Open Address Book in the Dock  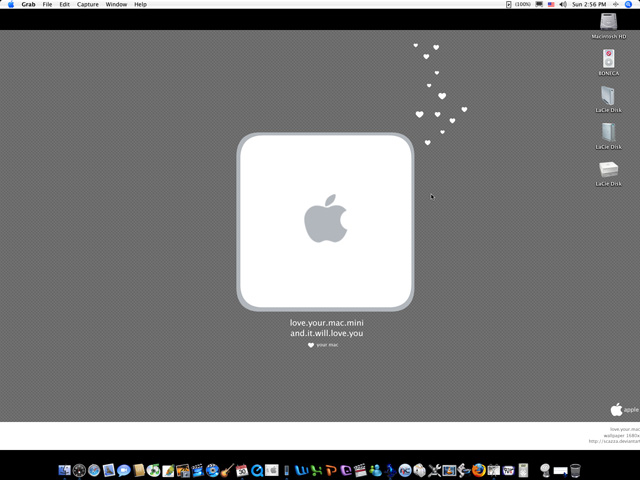click(139, 471)
